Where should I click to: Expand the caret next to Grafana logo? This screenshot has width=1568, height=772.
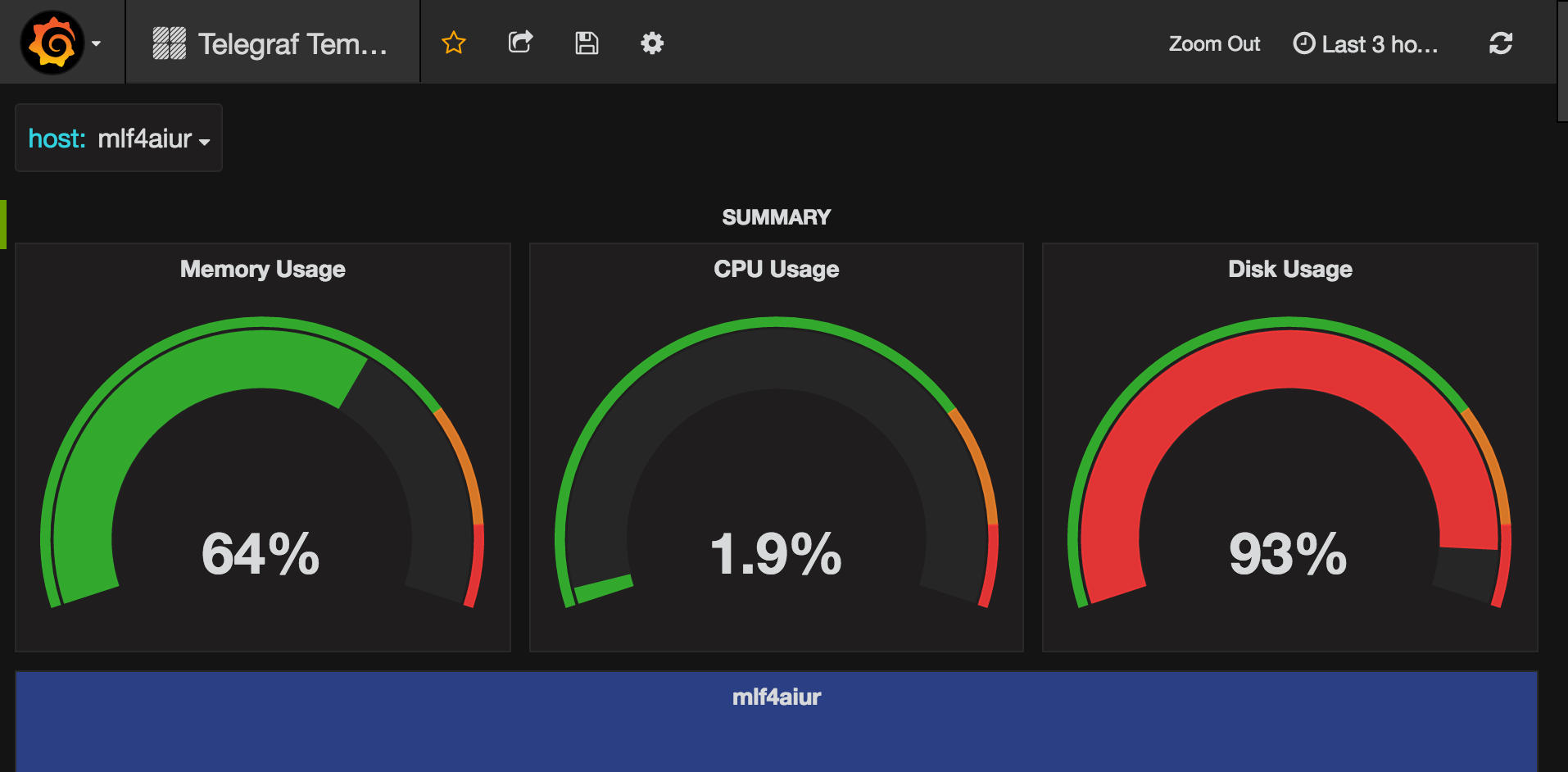click(97, 43)
